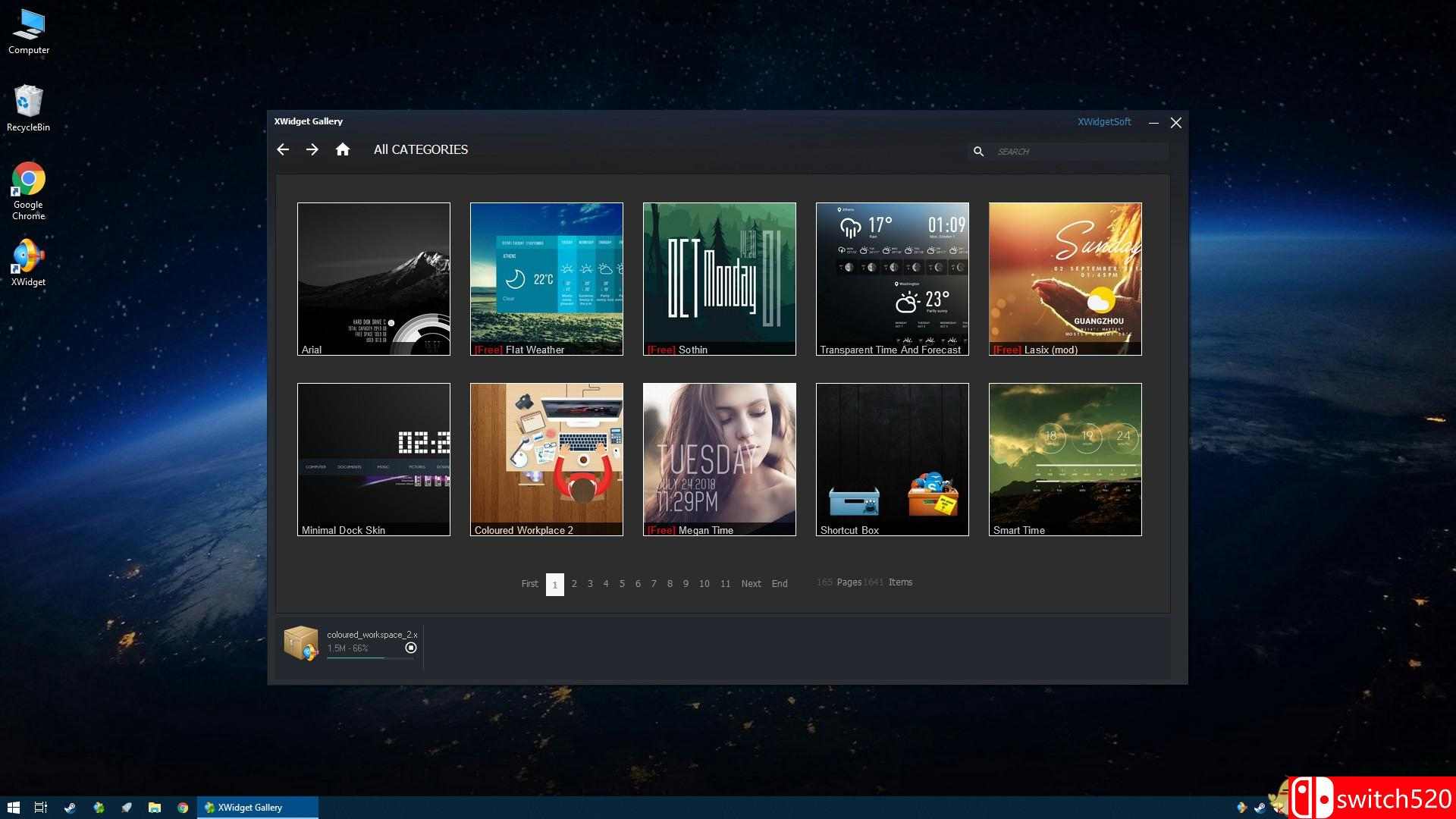
Task: Open the Computer desktop icon
Action: [29, 32]
